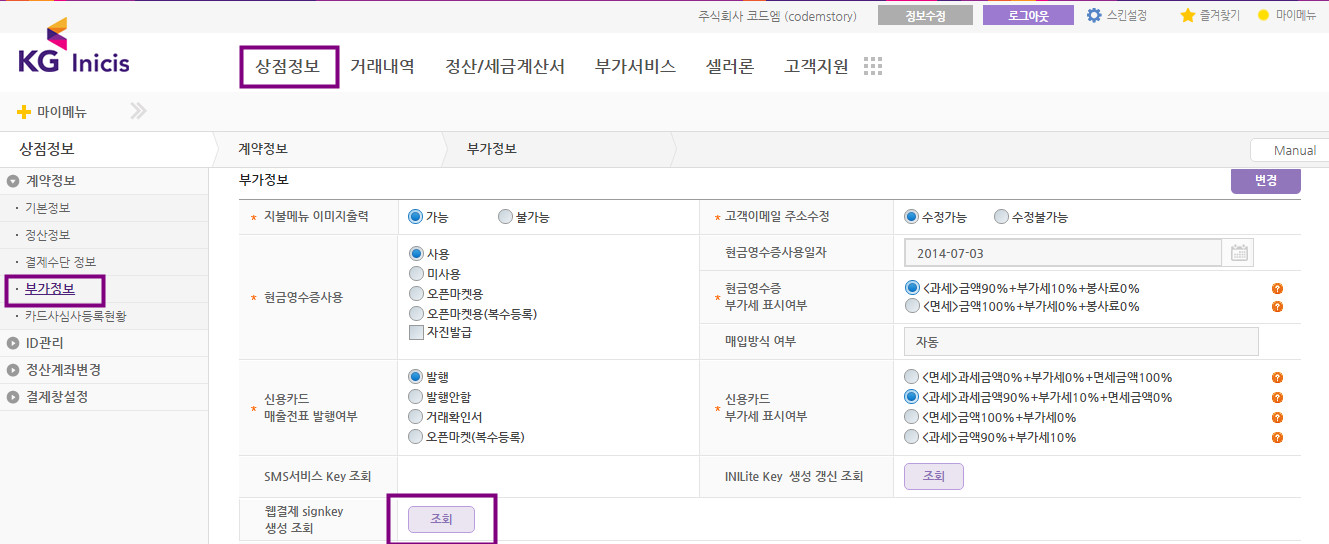Image resolution: width=1329 pixels, height=544 pixels.
Task: Select 가능 for 지불메뉴 이미지출력
Action: [x=416, y=217]
